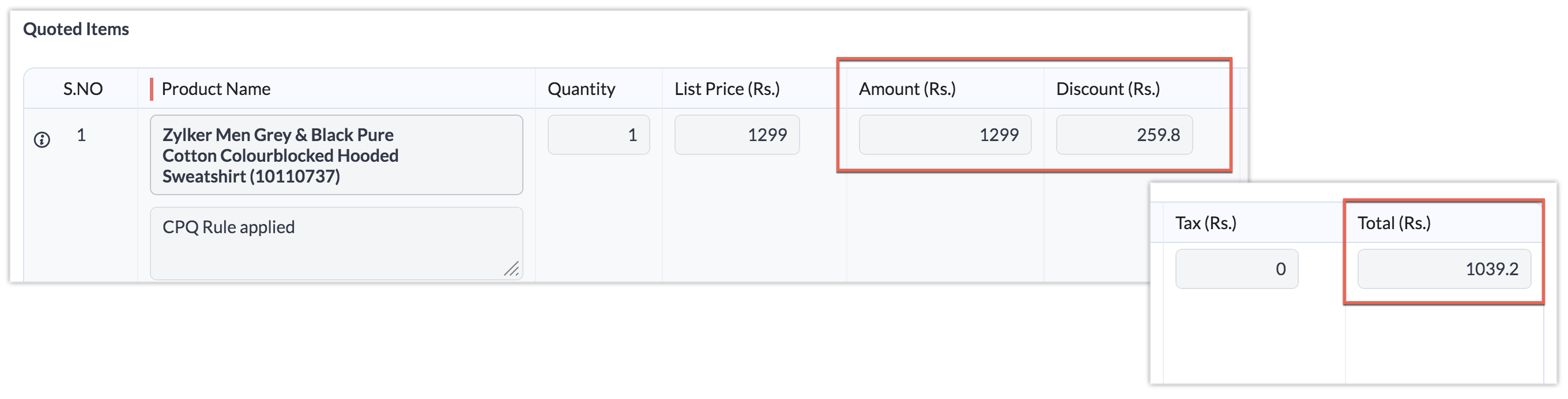This screenshot has width=1568, height=399.
Task: Click the Total field showing 1039.2
Action: [x=1444, y=269]
